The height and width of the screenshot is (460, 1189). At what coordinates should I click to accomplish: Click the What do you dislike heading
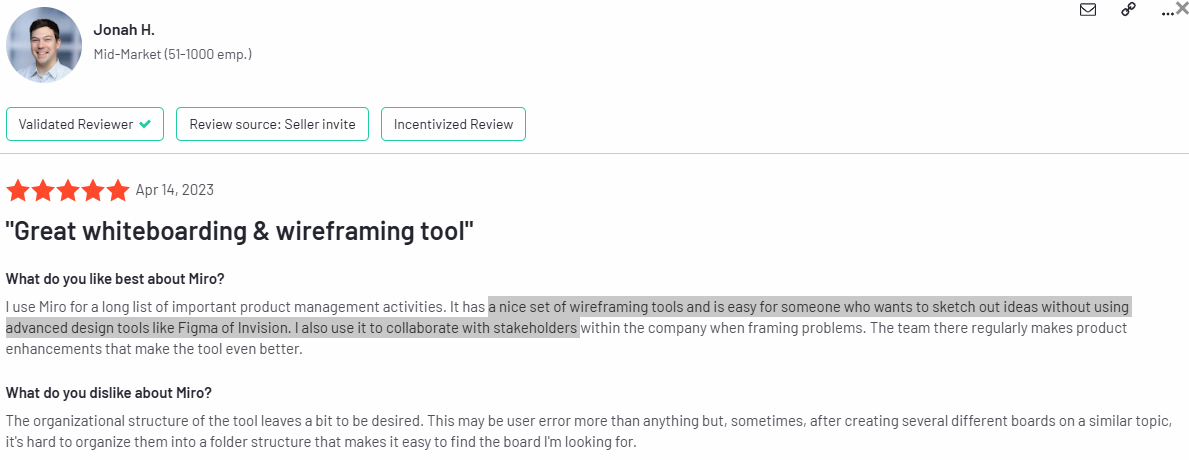108,393
